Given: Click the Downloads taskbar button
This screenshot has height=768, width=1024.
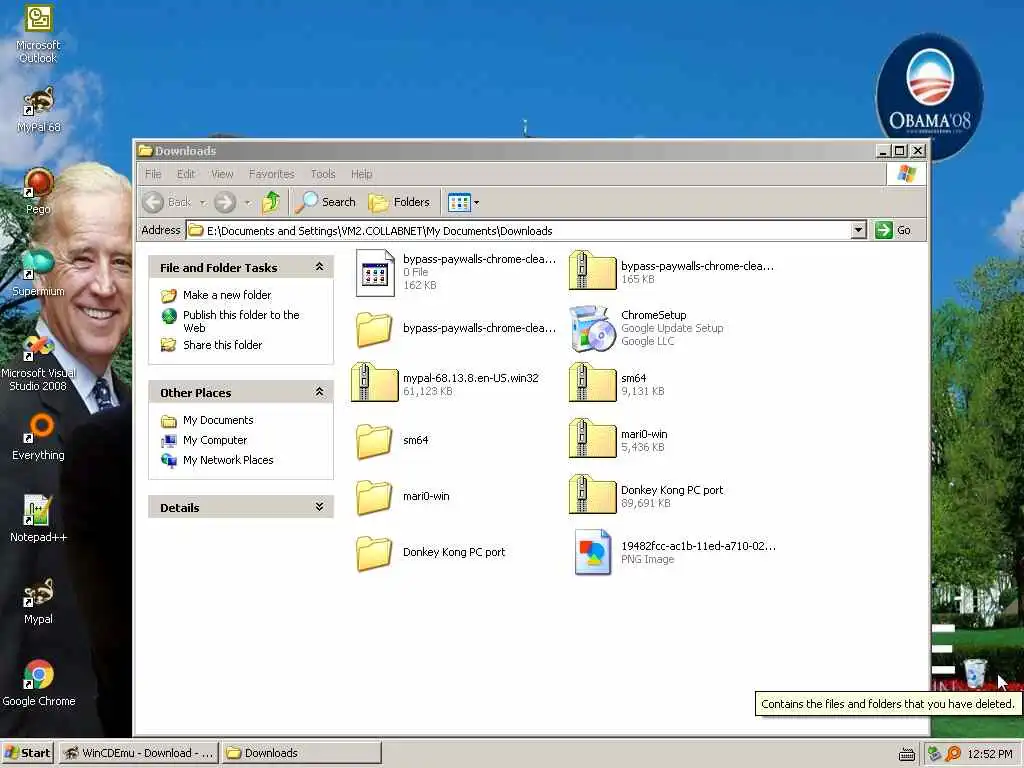Looking at the screenshot, I should pyautogui.click(x=301, y=753).
